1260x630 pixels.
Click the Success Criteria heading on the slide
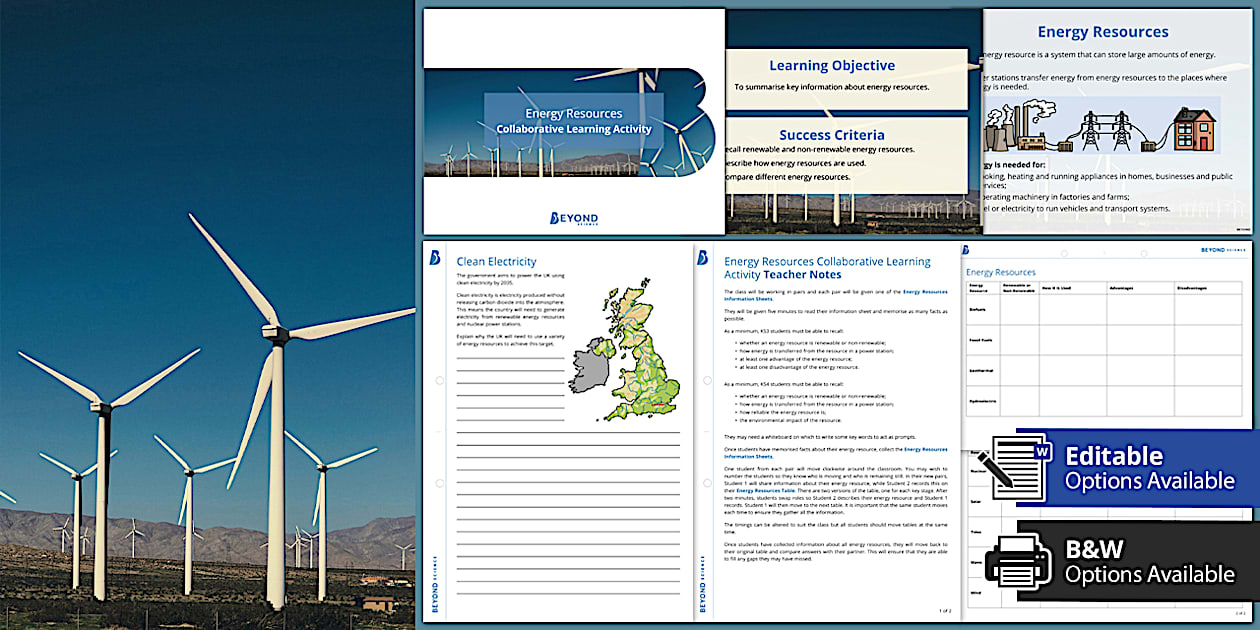coord(833,133)
